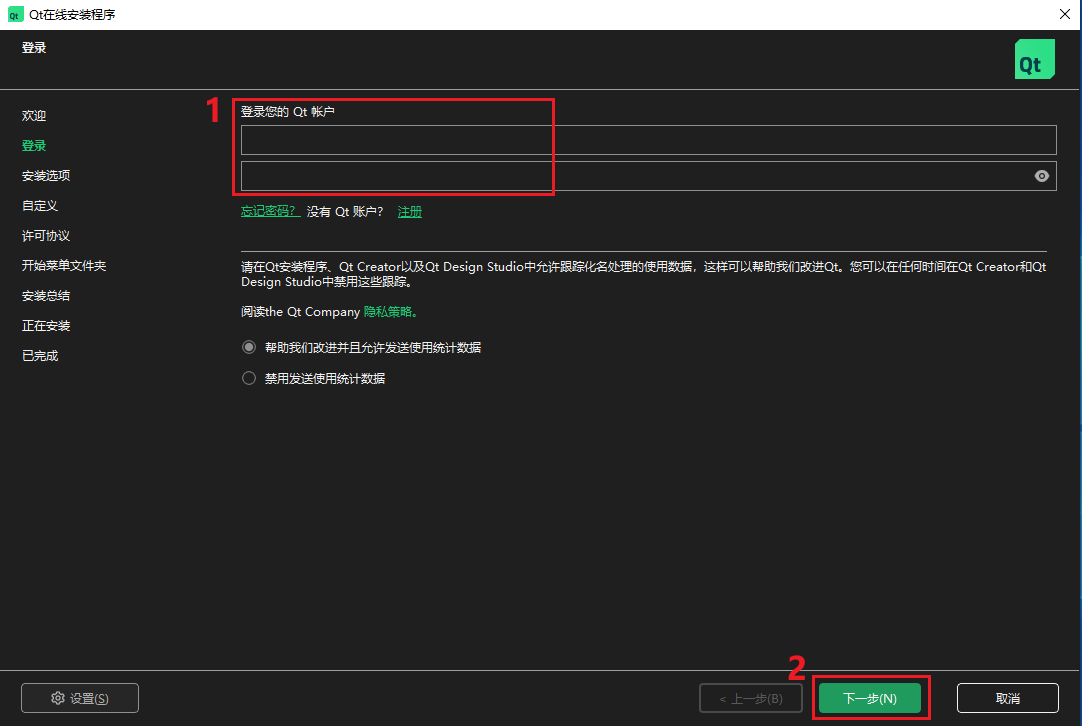Open 设置(S) settings button
Viewport: 1082px width, 726px height.
pos(80,698)
